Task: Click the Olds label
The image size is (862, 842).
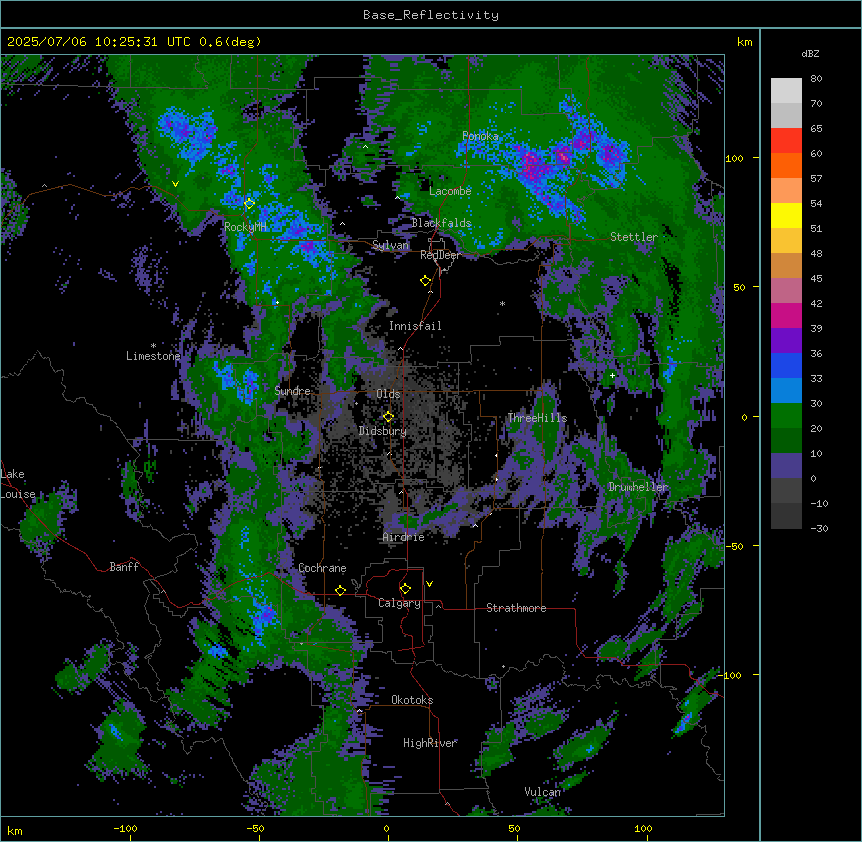Action: (x=388, y=394)
